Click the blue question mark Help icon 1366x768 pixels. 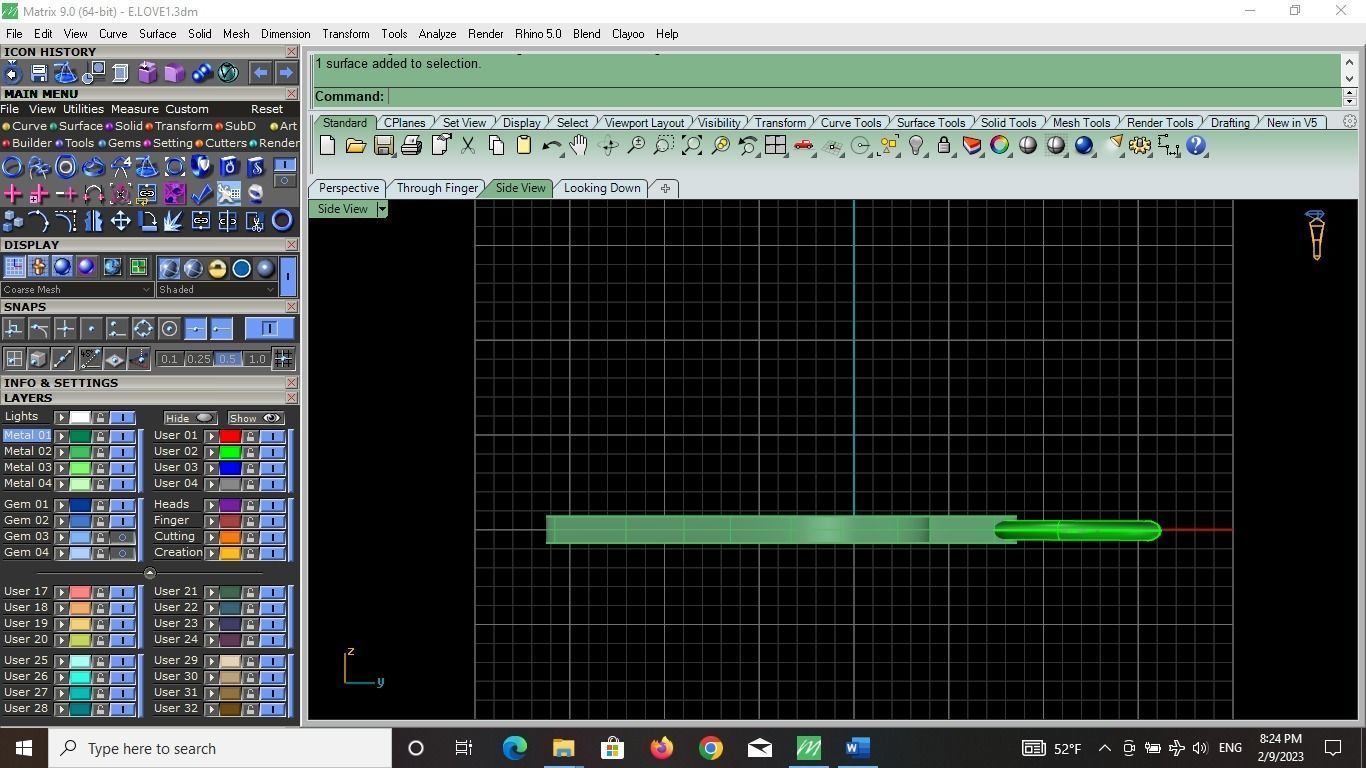[1195, 146]
